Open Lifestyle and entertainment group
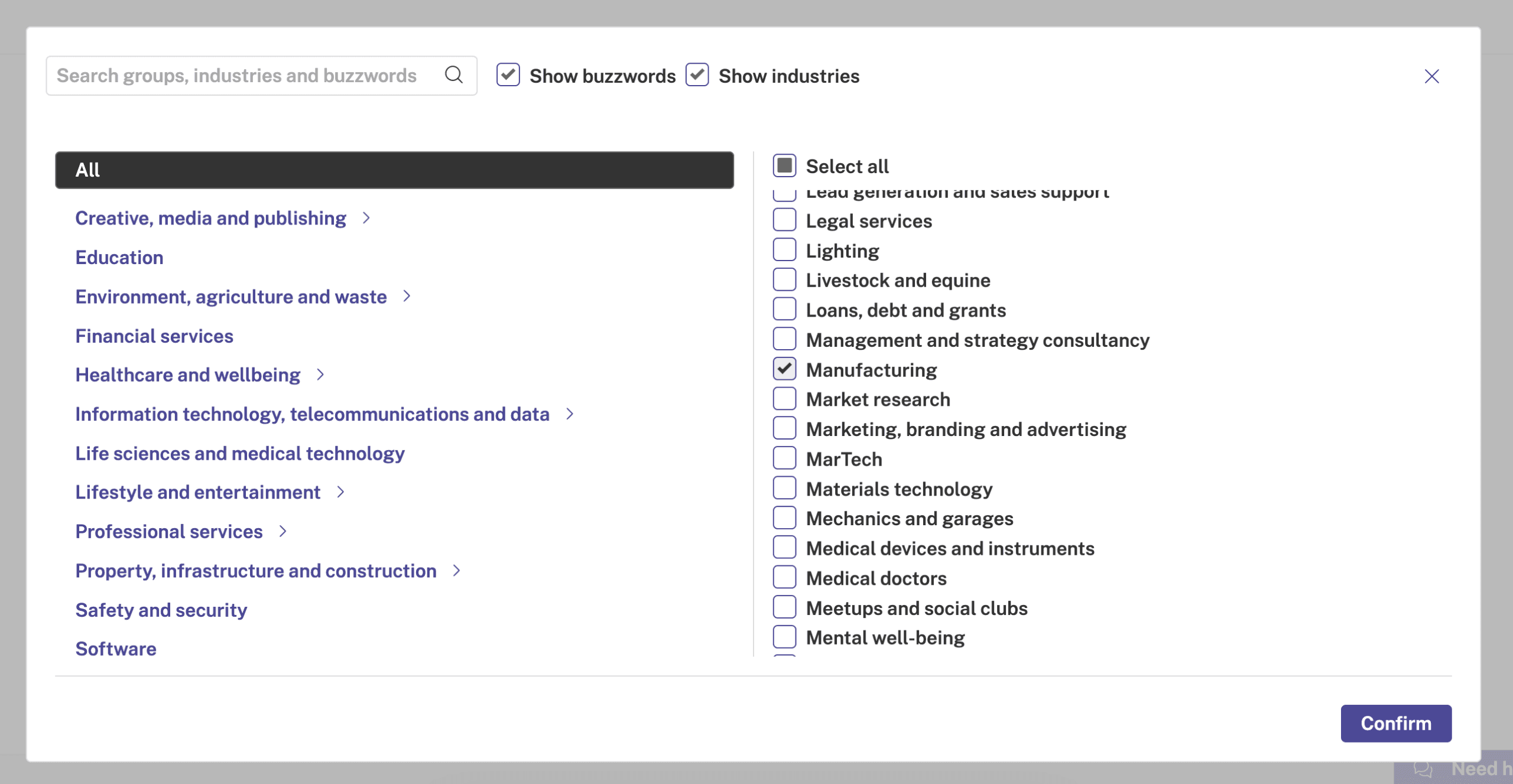1513x784 pixels. tap(198, 492)
